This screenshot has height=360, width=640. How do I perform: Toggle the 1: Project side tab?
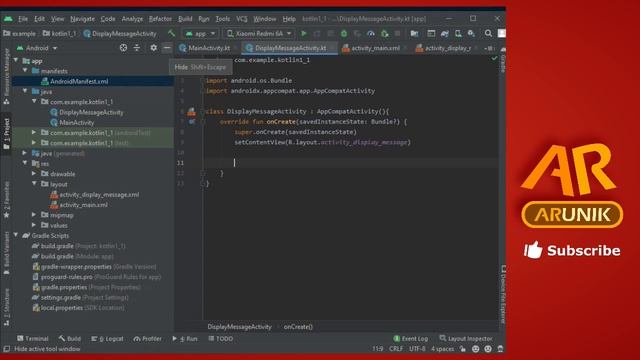click(6, 133)
